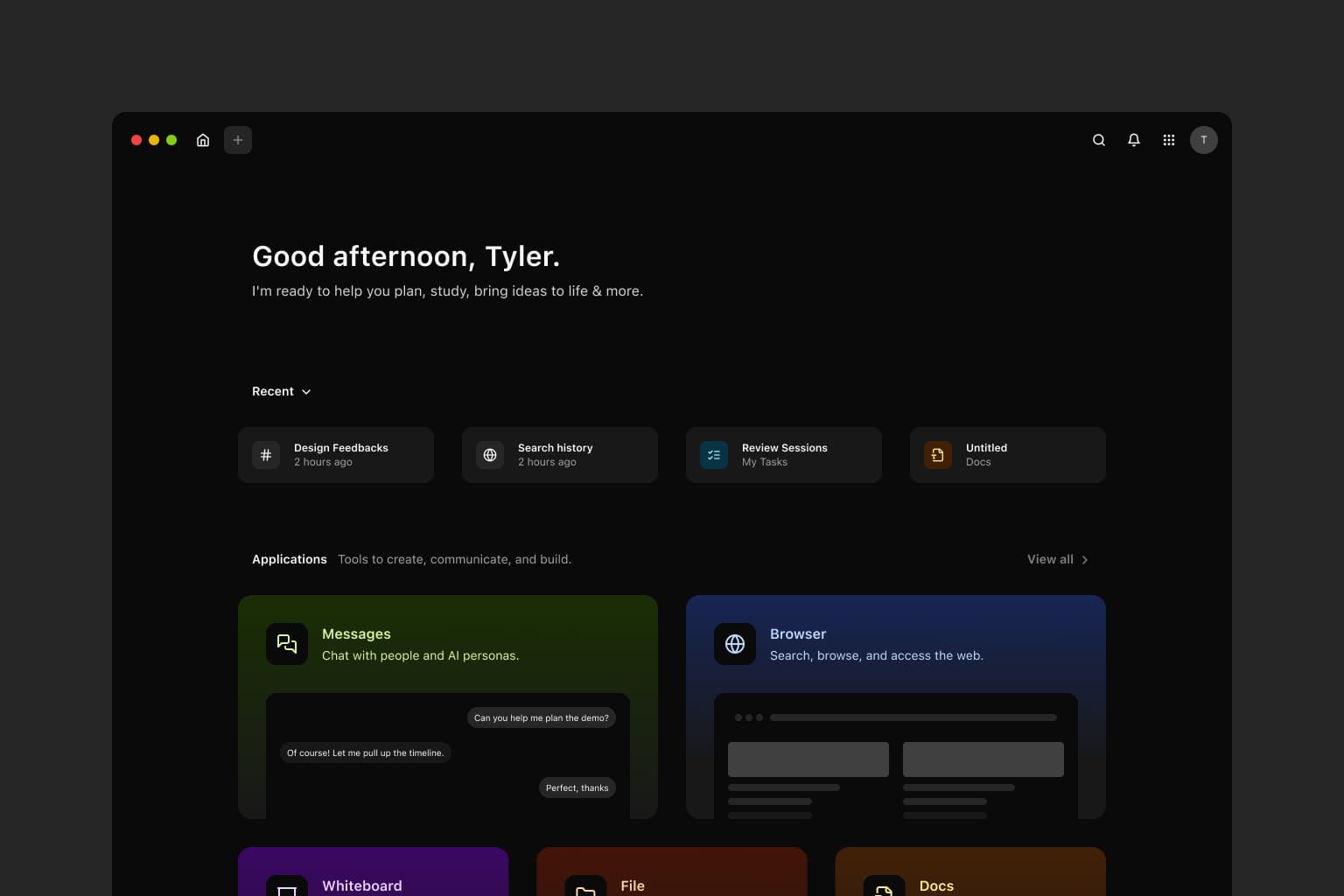The image size is (1344, 896).
Task: Open notifications bell icon
Action: (1134, 140)
